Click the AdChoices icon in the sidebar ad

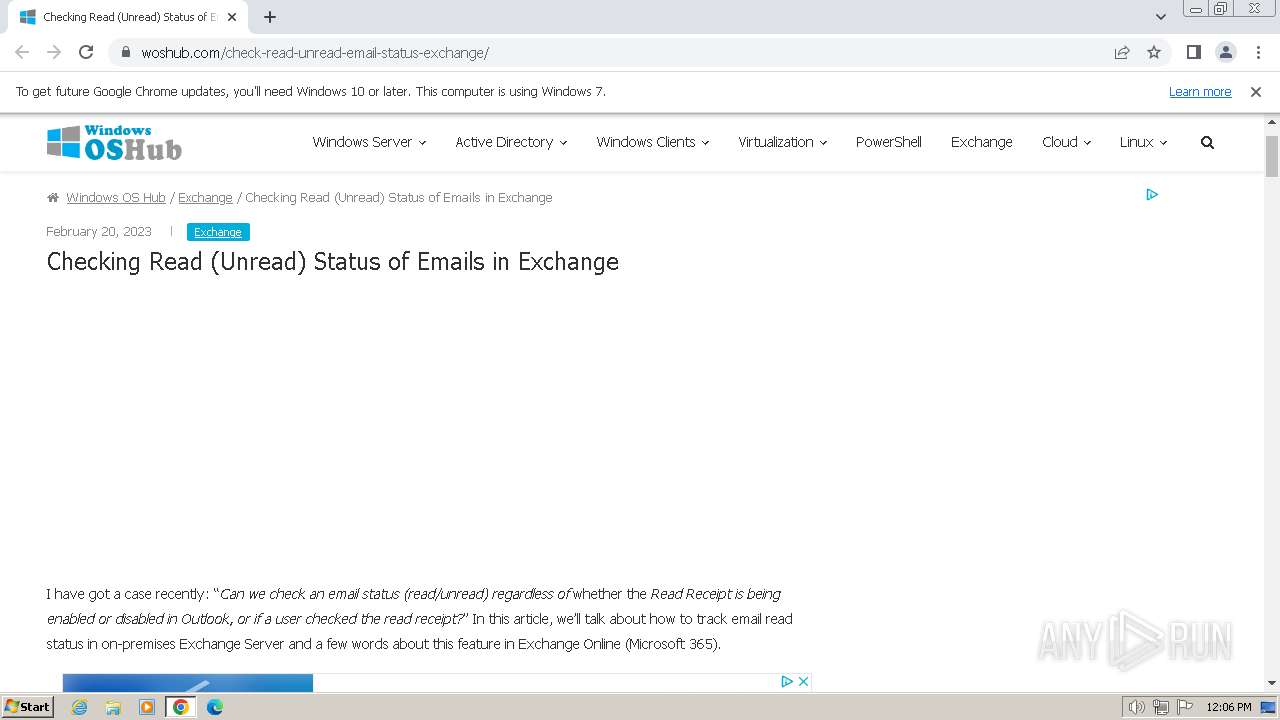tap(1152, 194)
